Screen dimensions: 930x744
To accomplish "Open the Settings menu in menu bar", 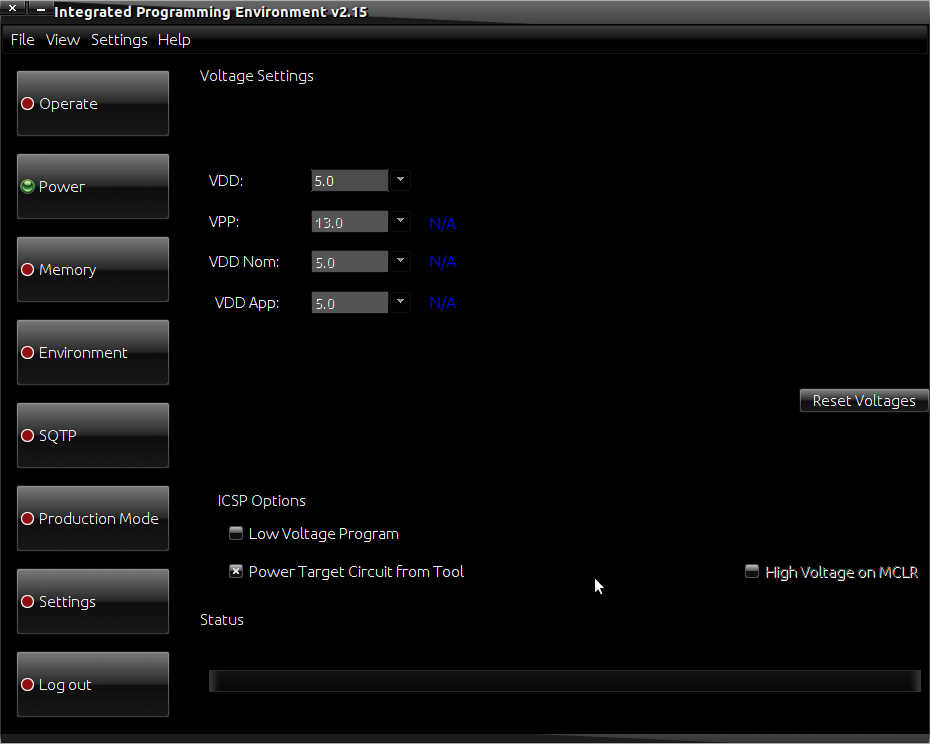I will pos(119,40).
